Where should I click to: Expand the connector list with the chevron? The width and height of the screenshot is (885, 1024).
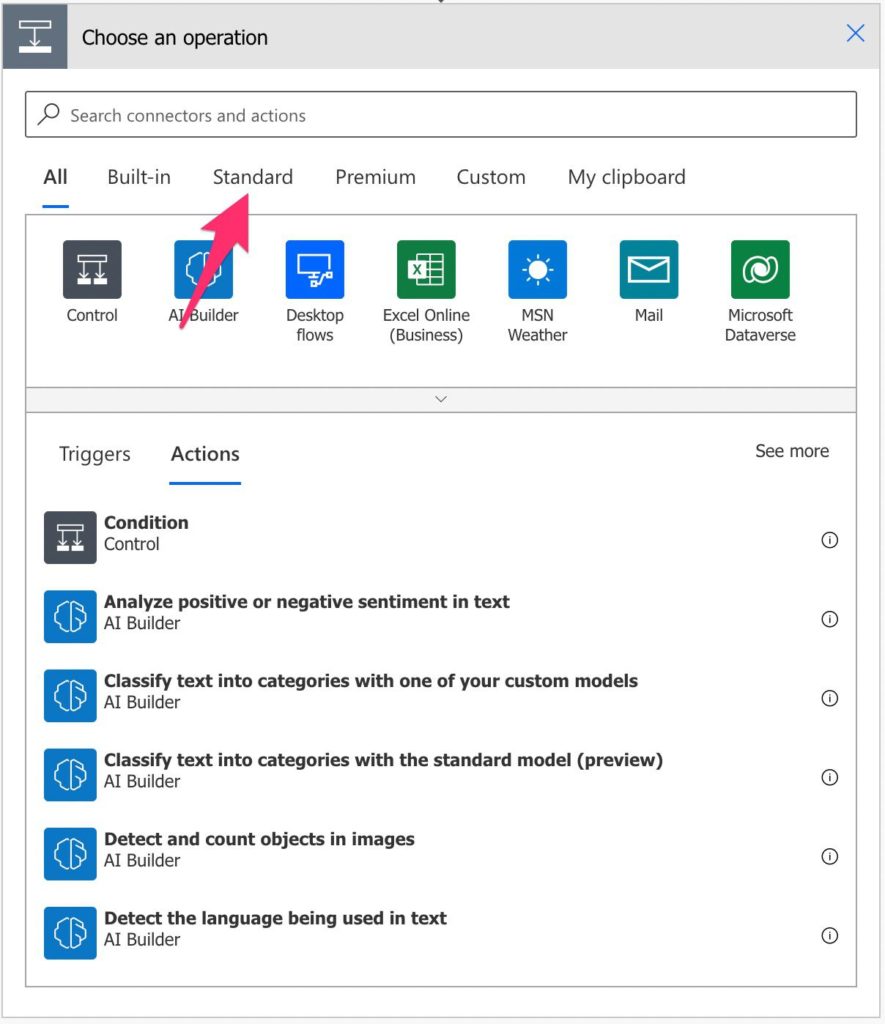coord(440,399)
